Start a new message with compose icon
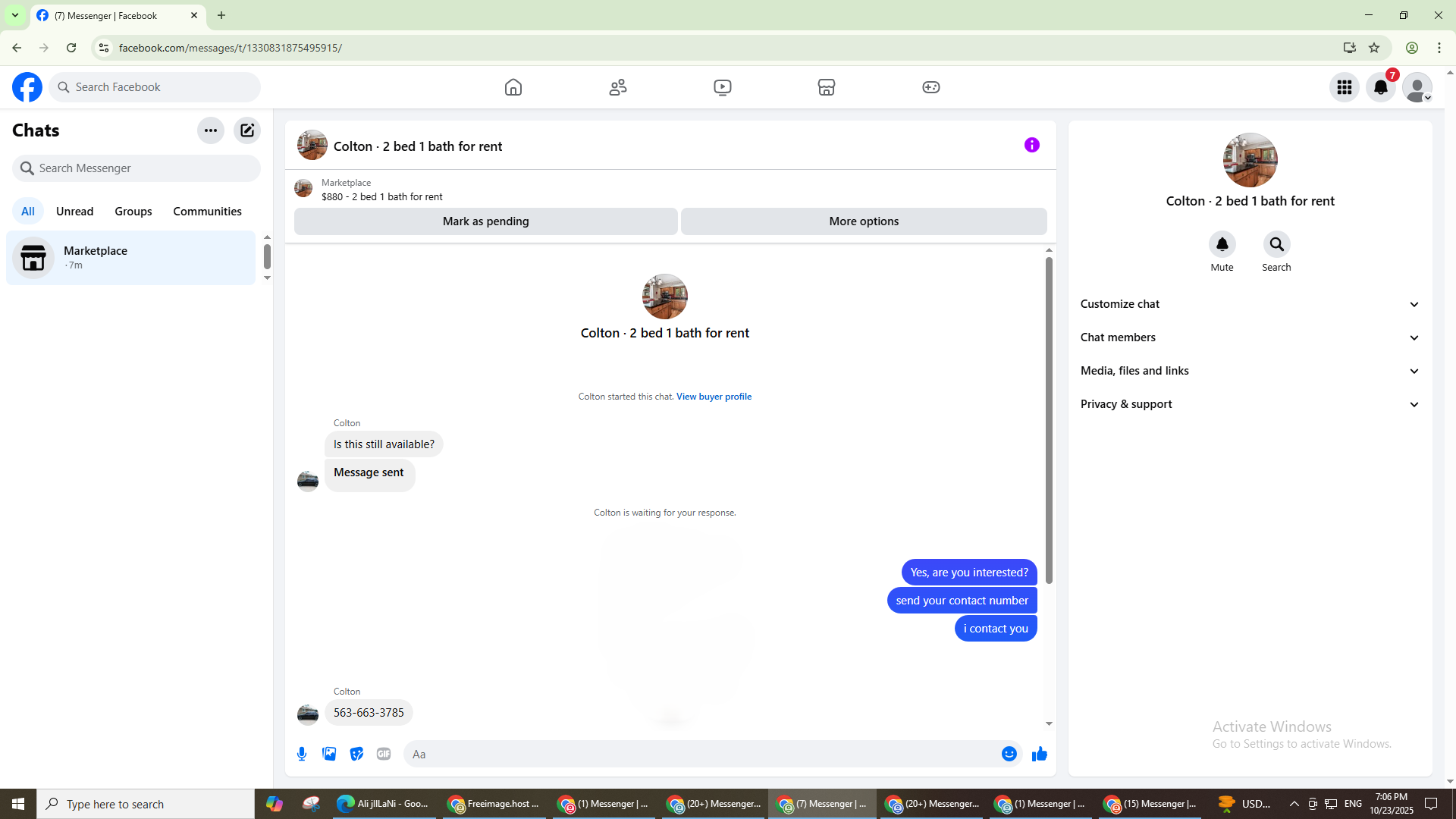The height and width of the screenshot is (819, 1456). click(247, 130)
